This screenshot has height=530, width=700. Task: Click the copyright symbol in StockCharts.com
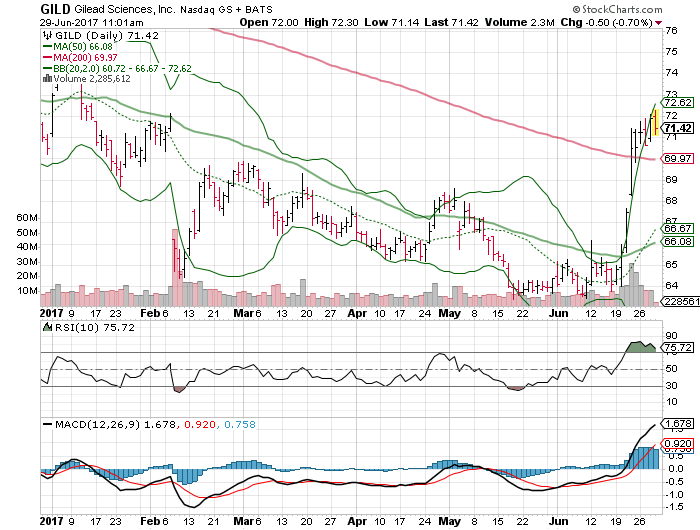click(x=576, y=9)
